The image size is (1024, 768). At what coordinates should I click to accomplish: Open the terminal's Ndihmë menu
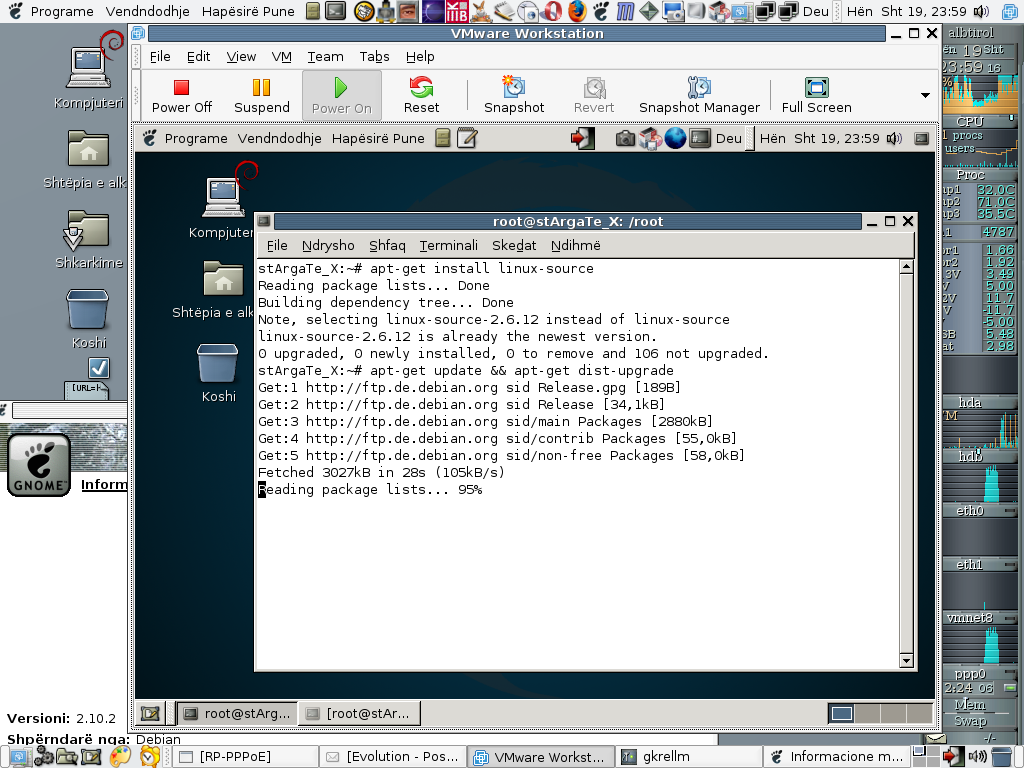pos(575,246)
